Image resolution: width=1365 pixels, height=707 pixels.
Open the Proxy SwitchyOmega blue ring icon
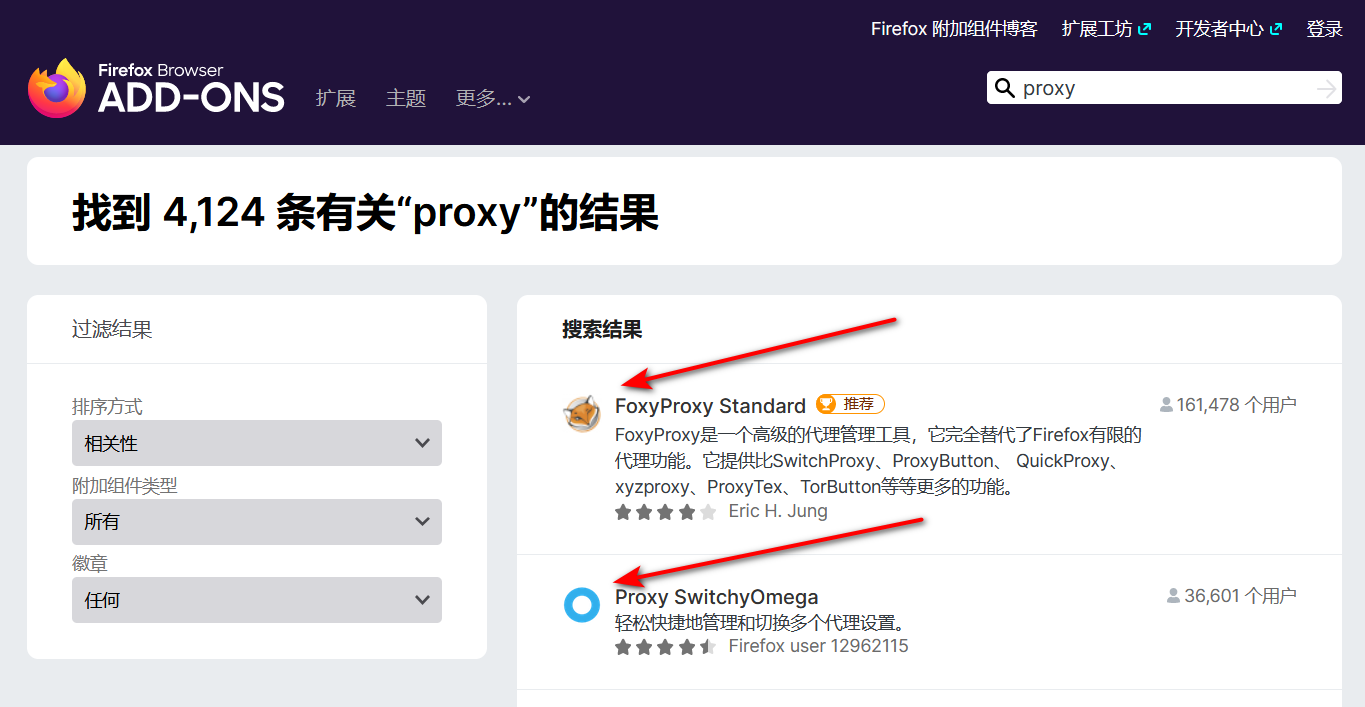(582, 604)
